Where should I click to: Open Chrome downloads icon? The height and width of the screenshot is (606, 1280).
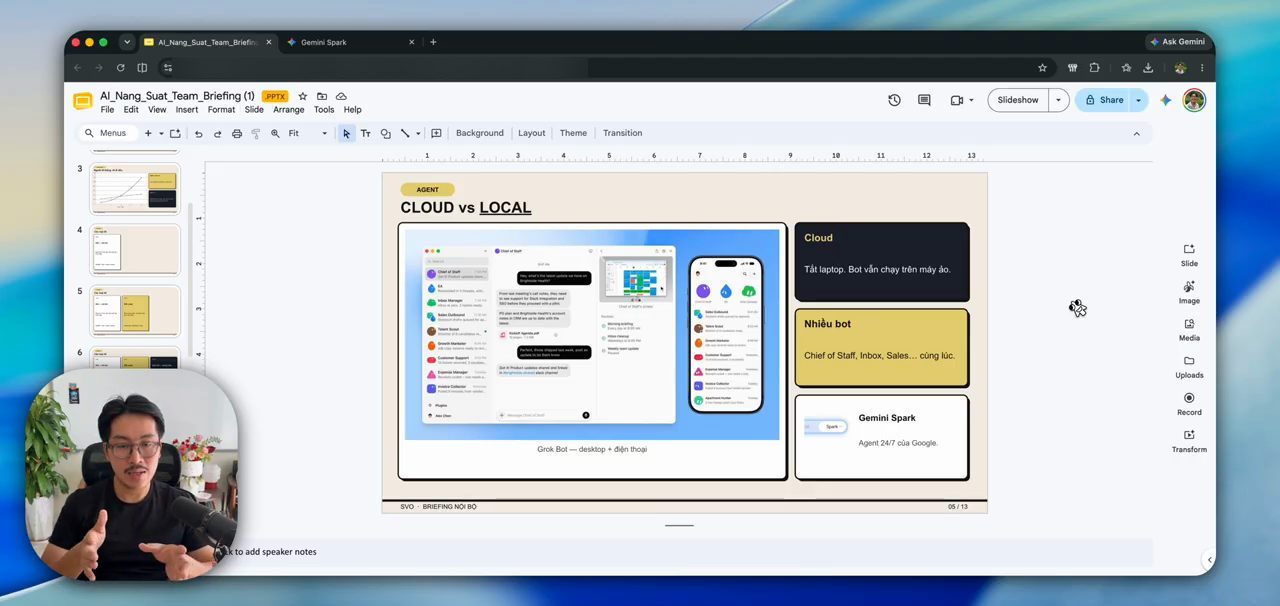coord(1148,68)
